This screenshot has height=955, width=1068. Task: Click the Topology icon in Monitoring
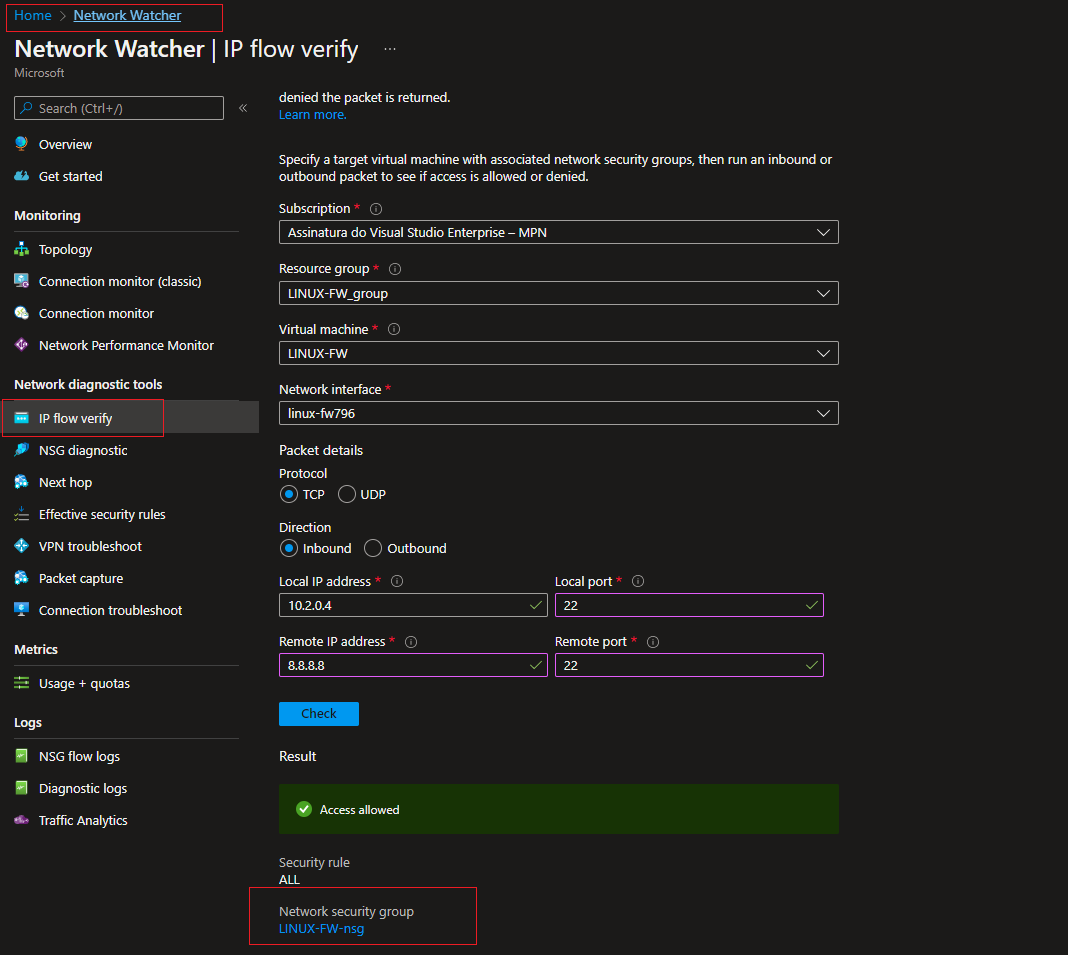pyautogui.click(x=22, y=249)
